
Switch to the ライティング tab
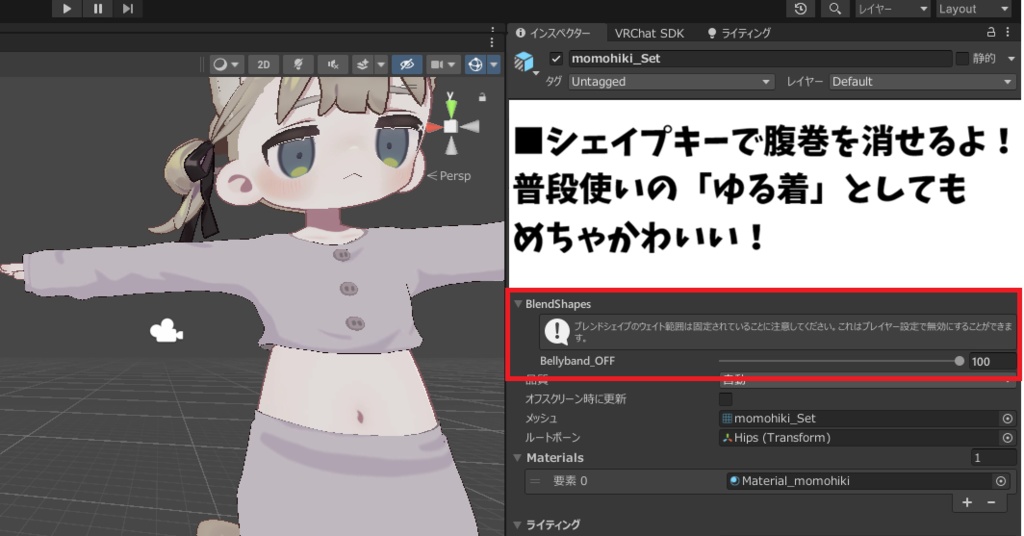(x=739, y=33)
